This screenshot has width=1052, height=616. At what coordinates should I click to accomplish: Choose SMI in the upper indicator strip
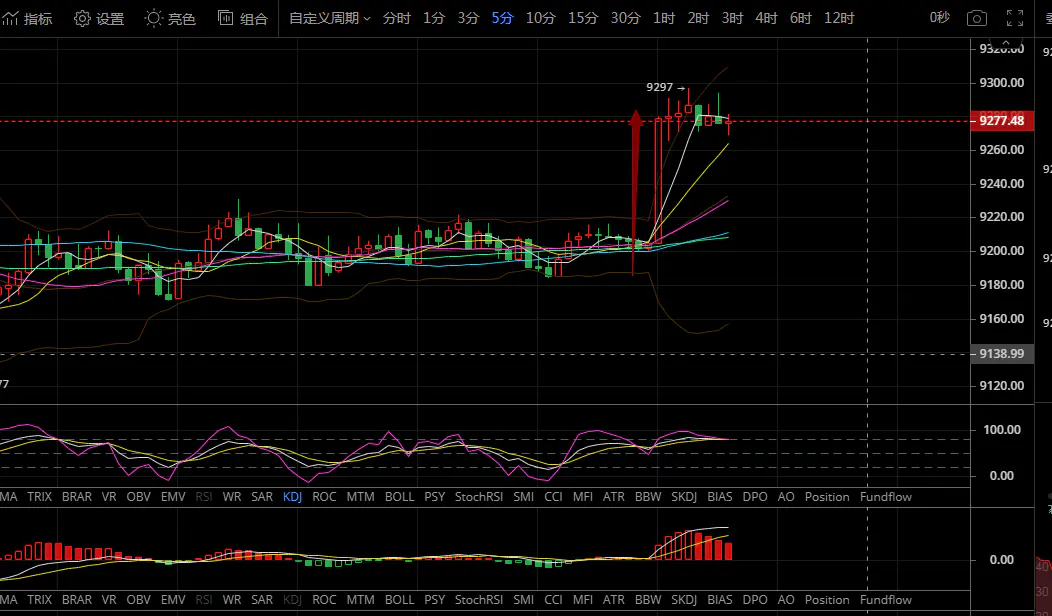tap(523, 497)
